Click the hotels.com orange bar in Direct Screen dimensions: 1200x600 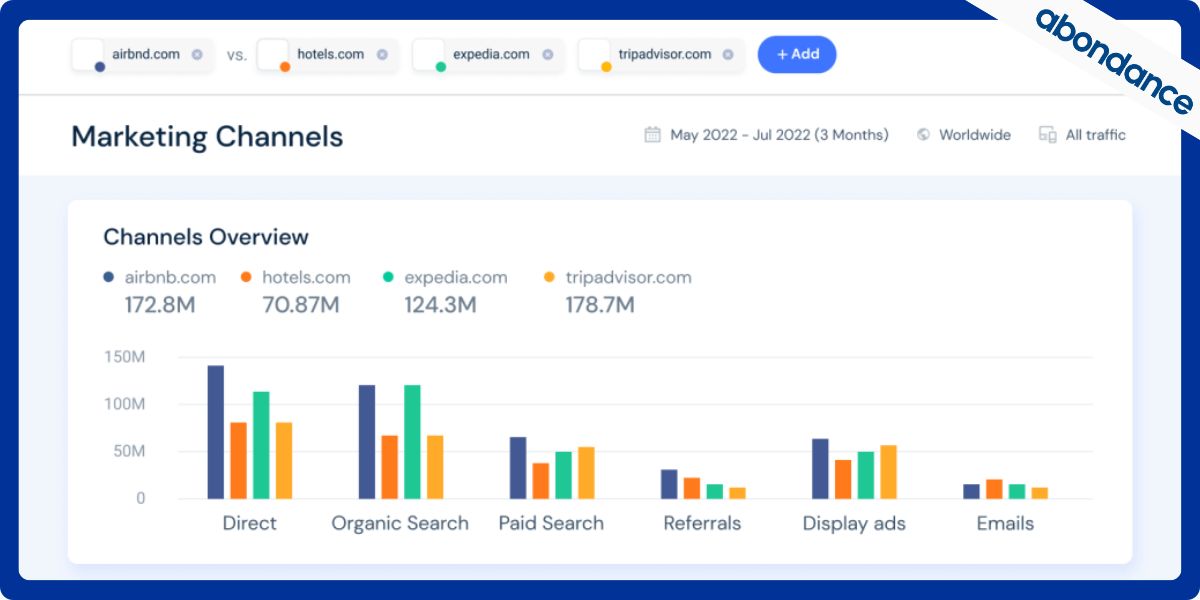(238, 460)
